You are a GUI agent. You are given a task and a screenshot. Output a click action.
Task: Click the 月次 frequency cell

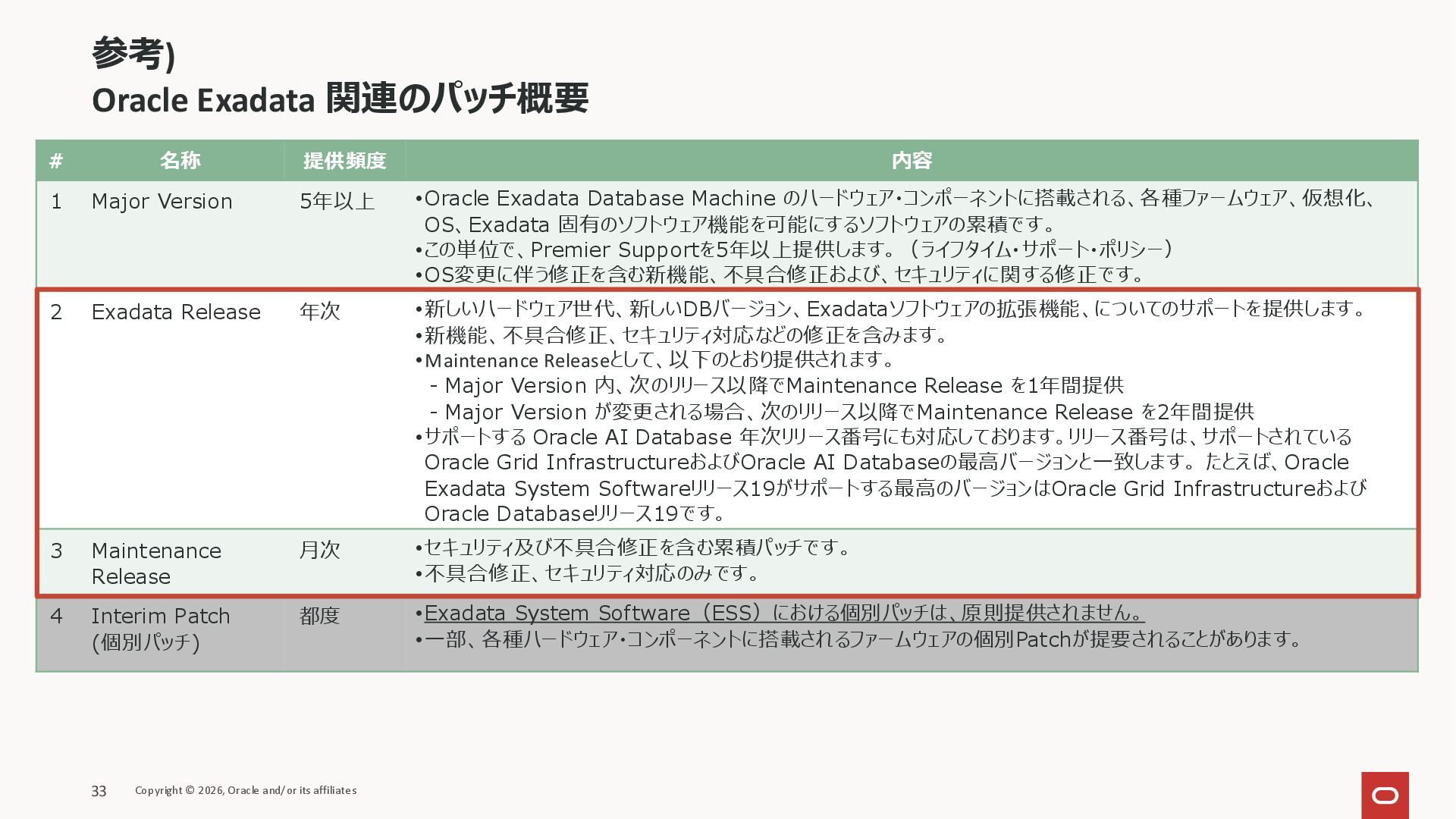319,550
